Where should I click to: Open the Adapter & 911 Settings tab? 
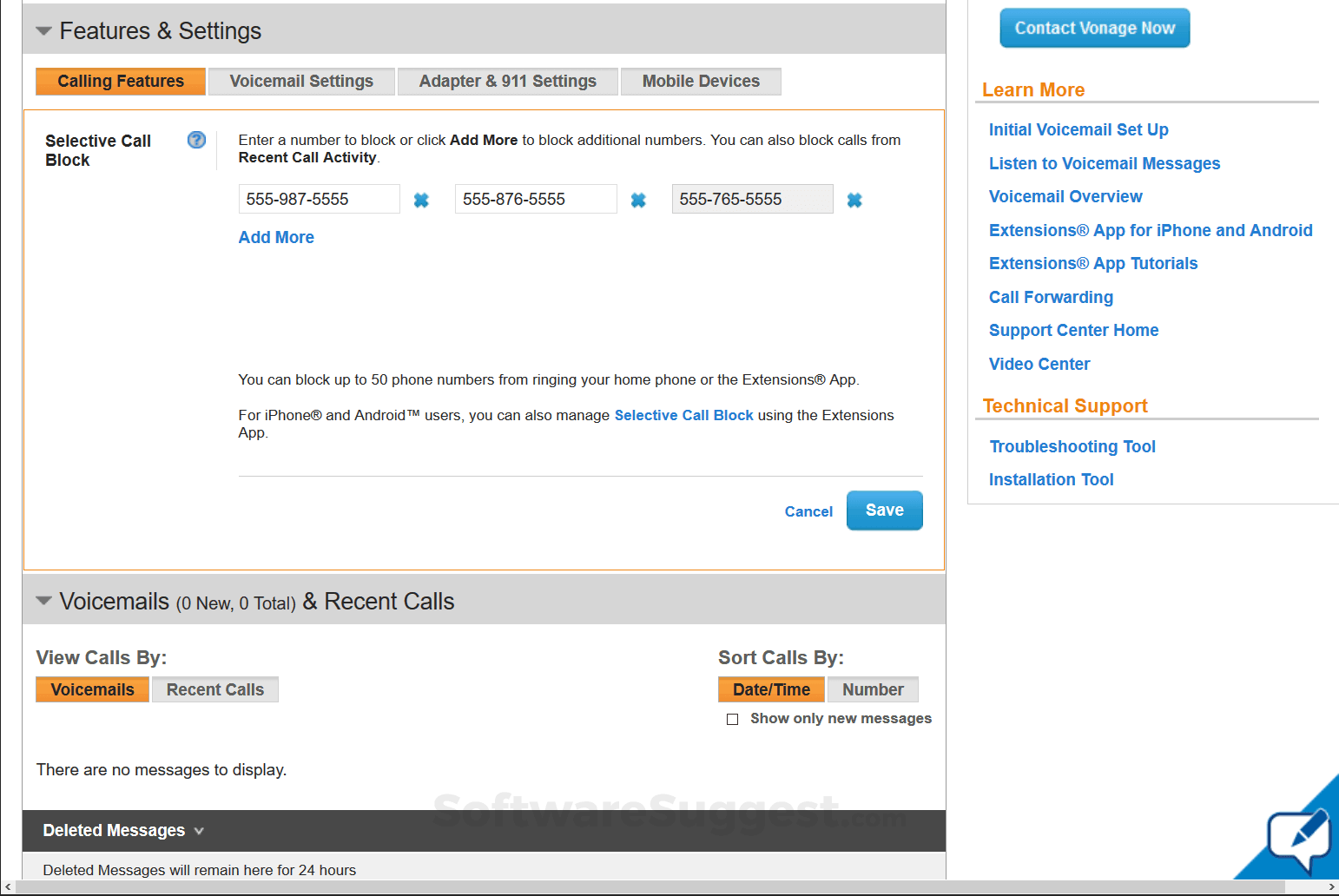(x=507, y=81)
